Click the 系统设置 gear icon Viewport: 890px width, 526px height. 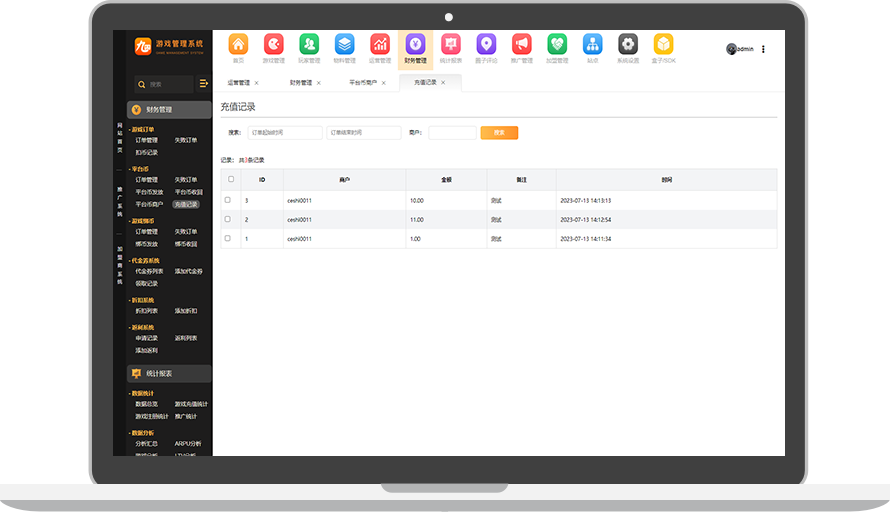(627, 45)
